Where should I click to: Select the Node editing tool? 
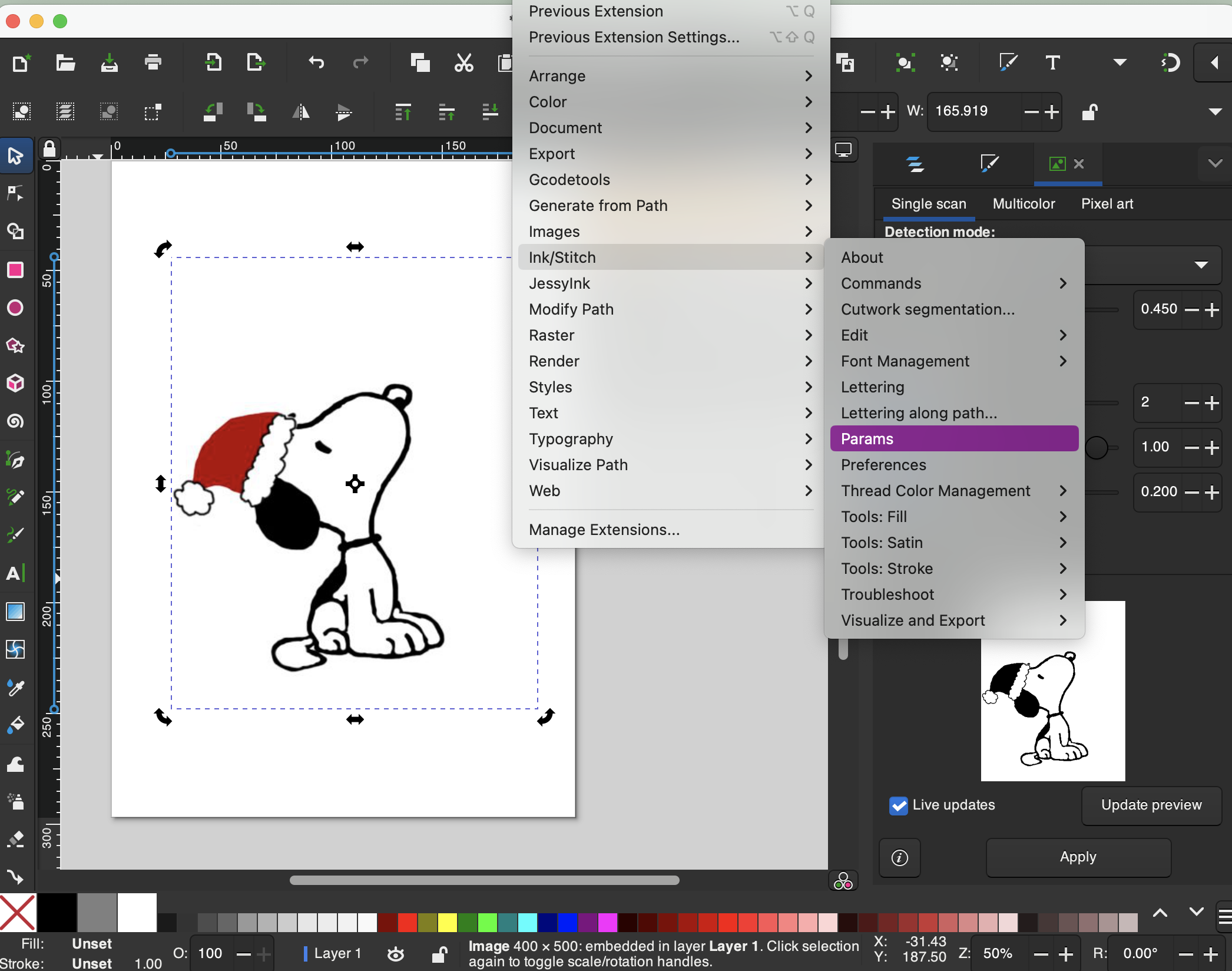[16, 193]
